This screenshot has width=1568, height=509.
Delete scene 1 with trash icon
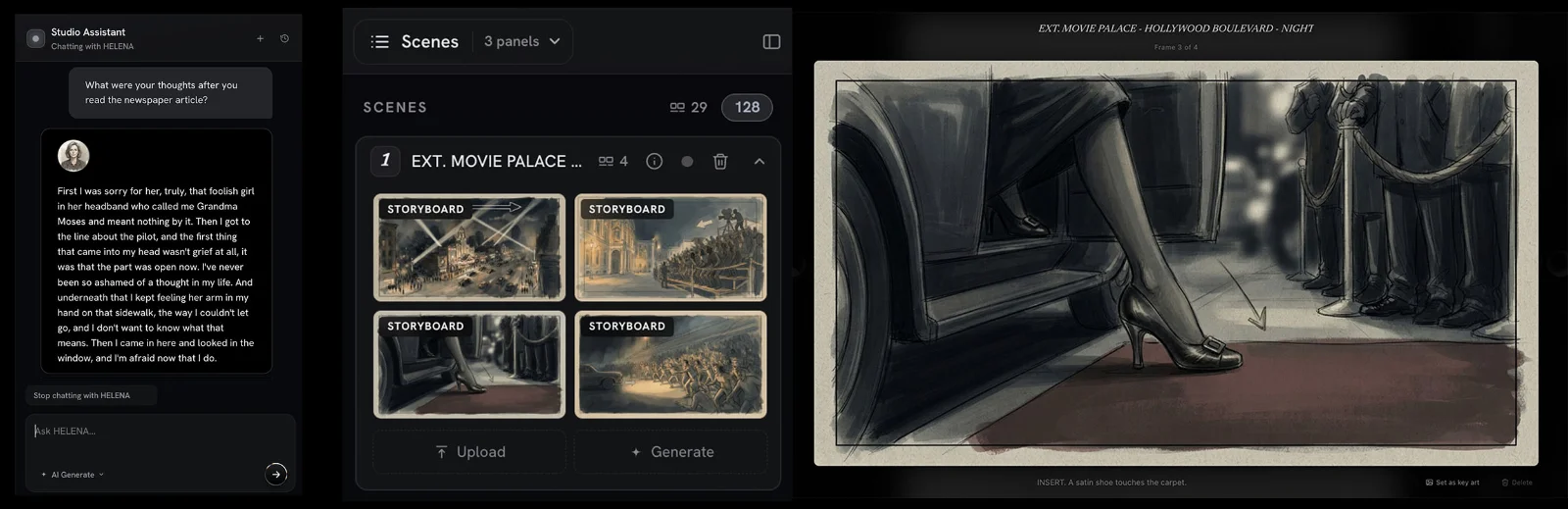(x=720, y=161)
